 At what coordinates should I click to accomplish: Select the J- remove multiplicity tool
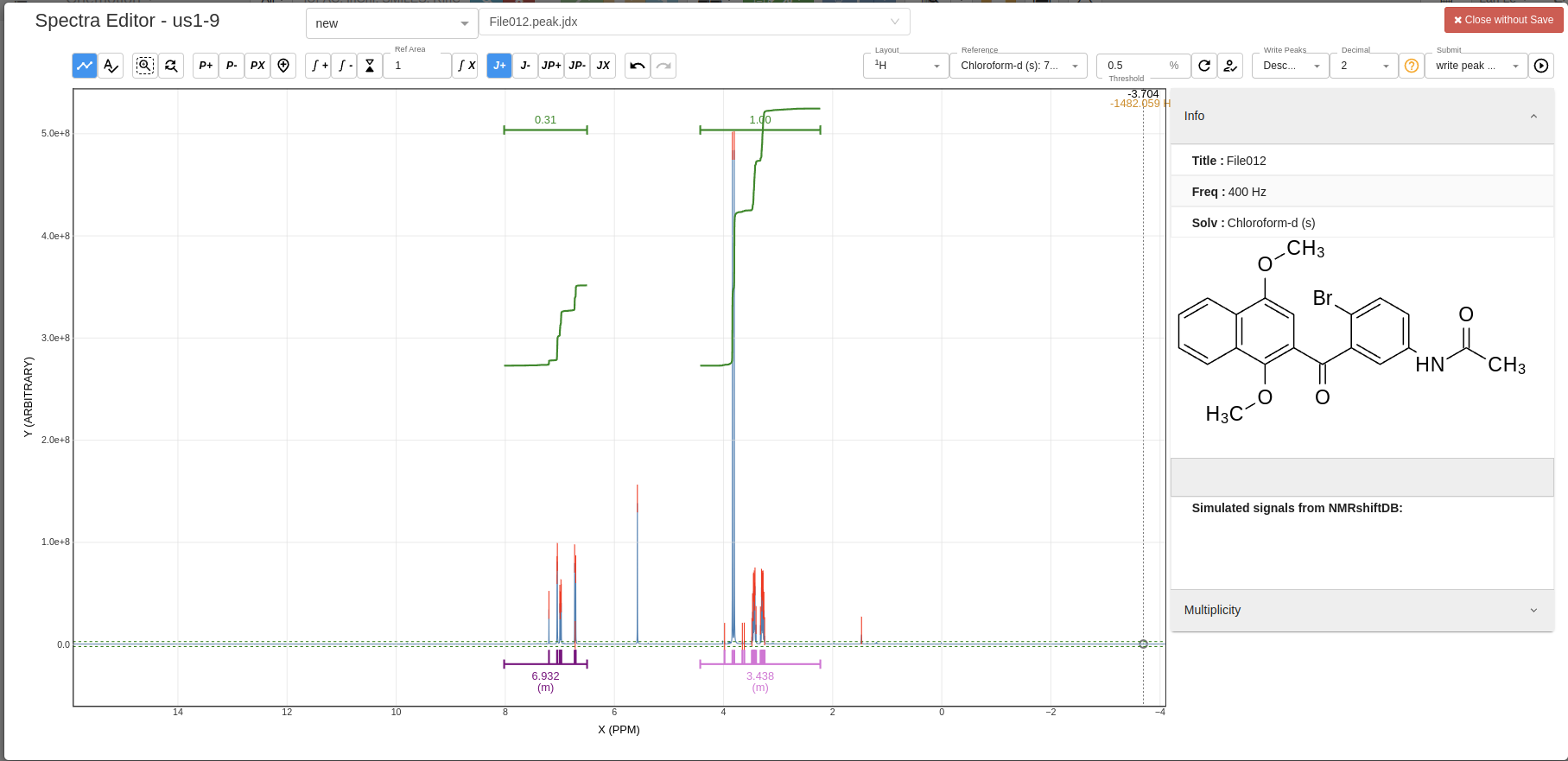[x=525, y=66]
